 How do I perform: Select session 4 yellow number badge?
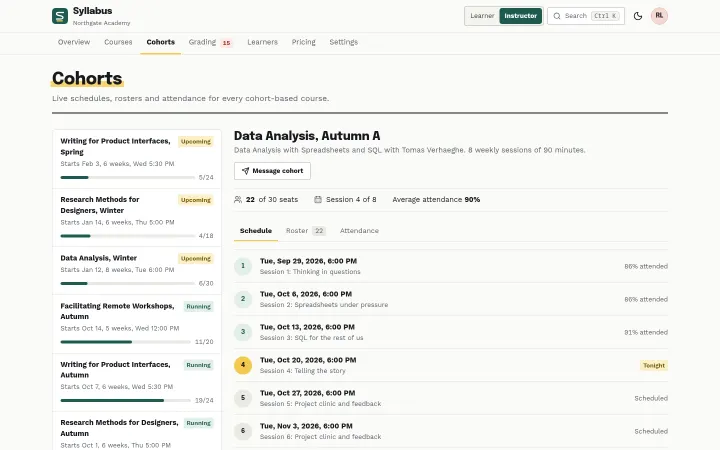click(243, 365)
